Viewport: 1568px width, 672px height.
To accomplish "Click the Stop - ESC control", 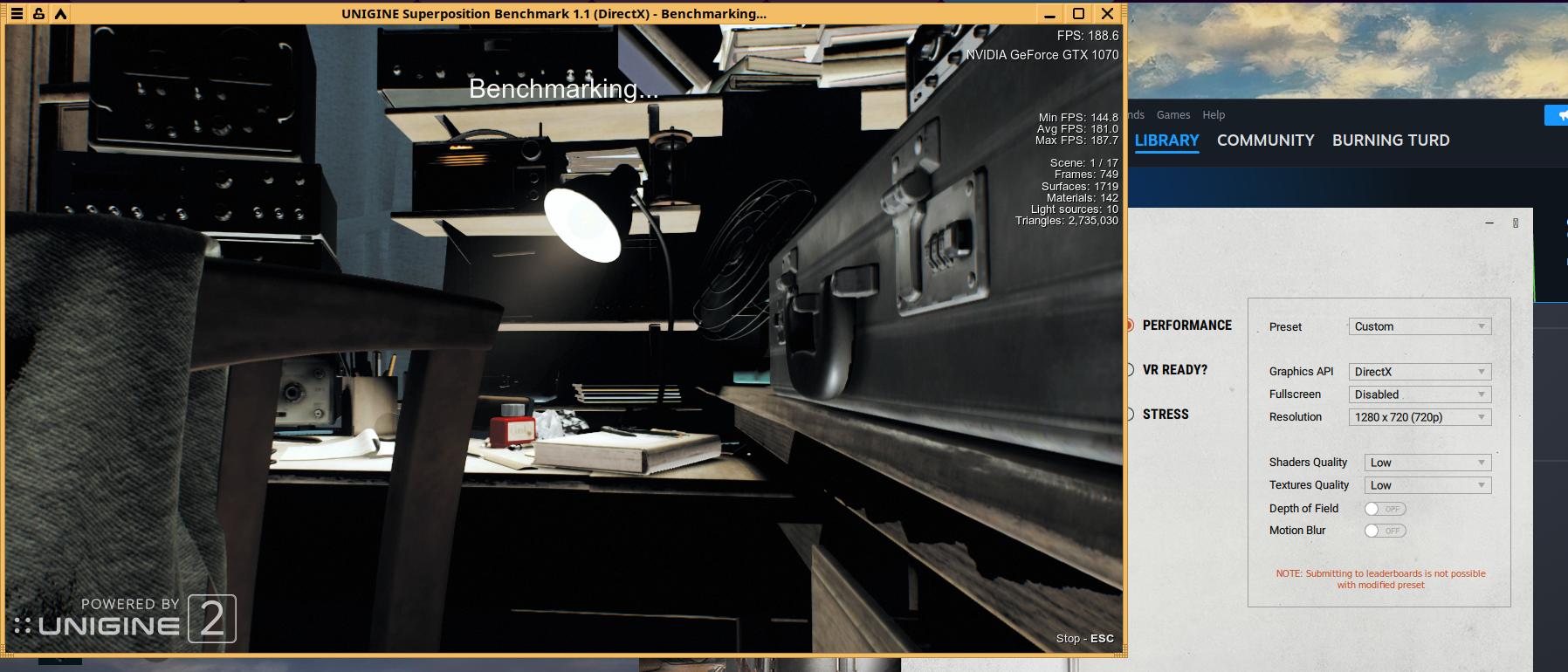I will click(1085, 639).
